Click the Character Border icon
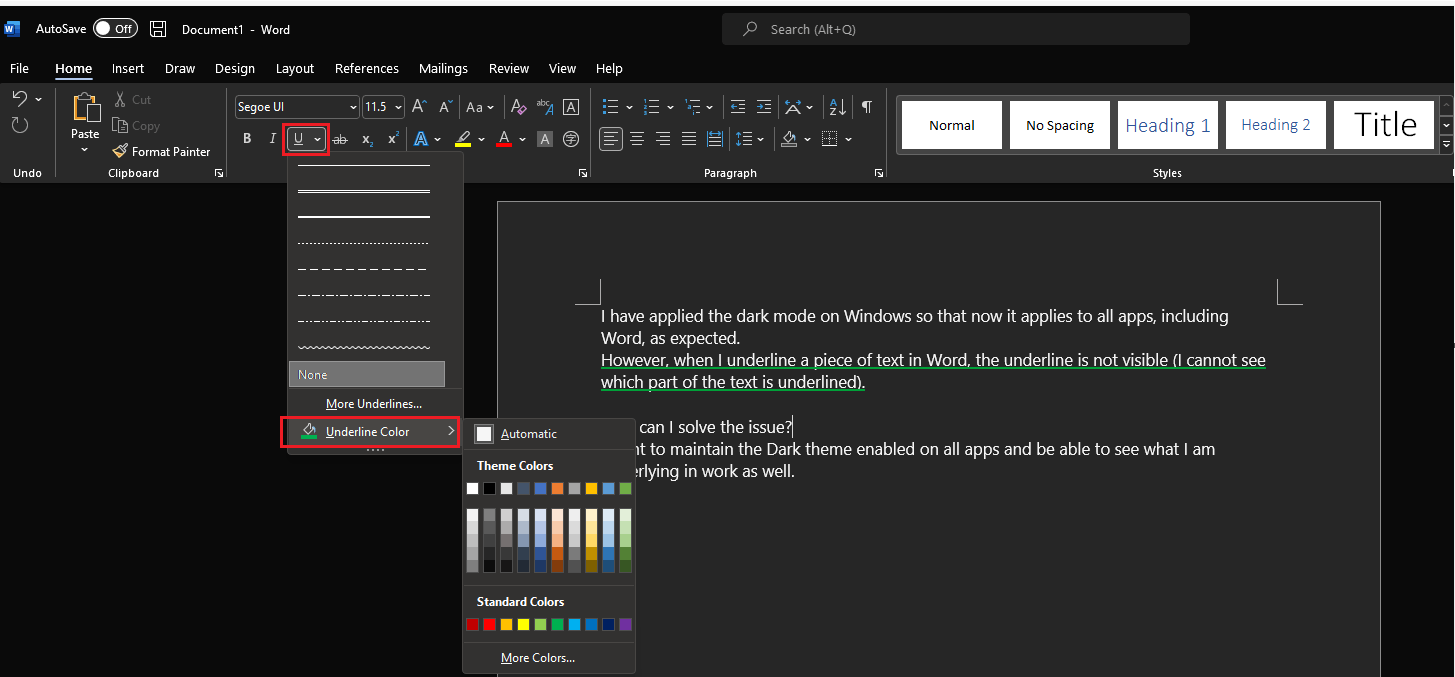This screenshot has width=1455, height=677. point(571,107)
